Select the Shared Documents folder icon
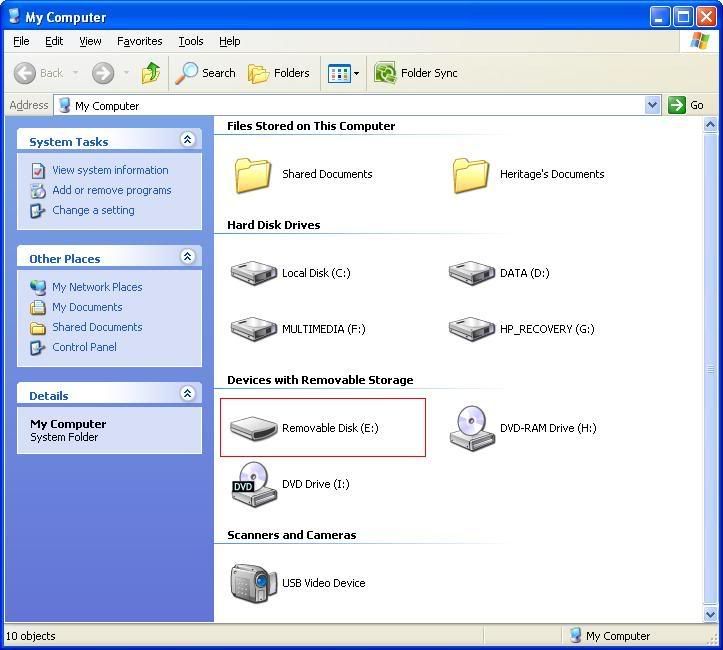This screenshot has width=723, height=650. click(252, 175)
